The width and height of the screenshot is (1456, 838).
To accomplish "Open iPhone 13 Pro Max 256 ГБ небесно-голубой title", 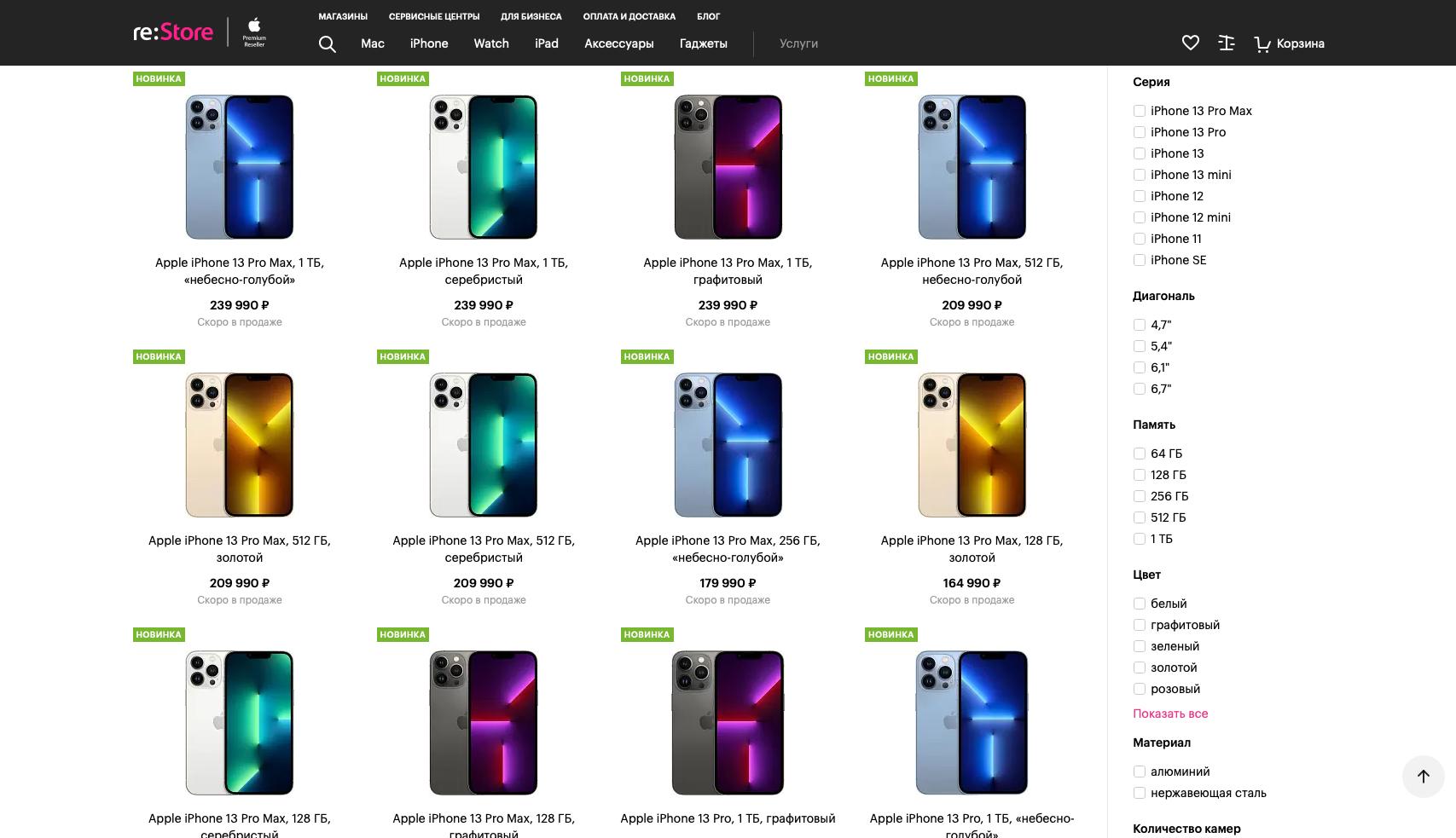I will pyautogui.click(x=728, y=549).
